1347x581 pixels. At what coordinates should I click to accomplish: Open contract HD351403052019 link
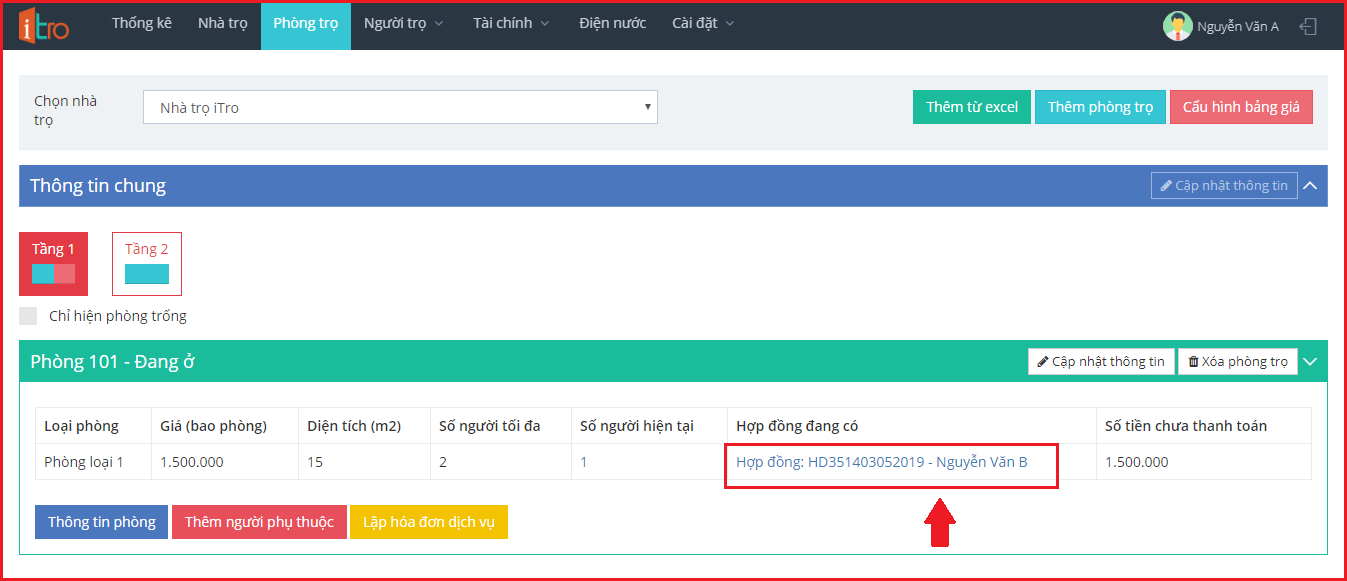coord(881,462)
